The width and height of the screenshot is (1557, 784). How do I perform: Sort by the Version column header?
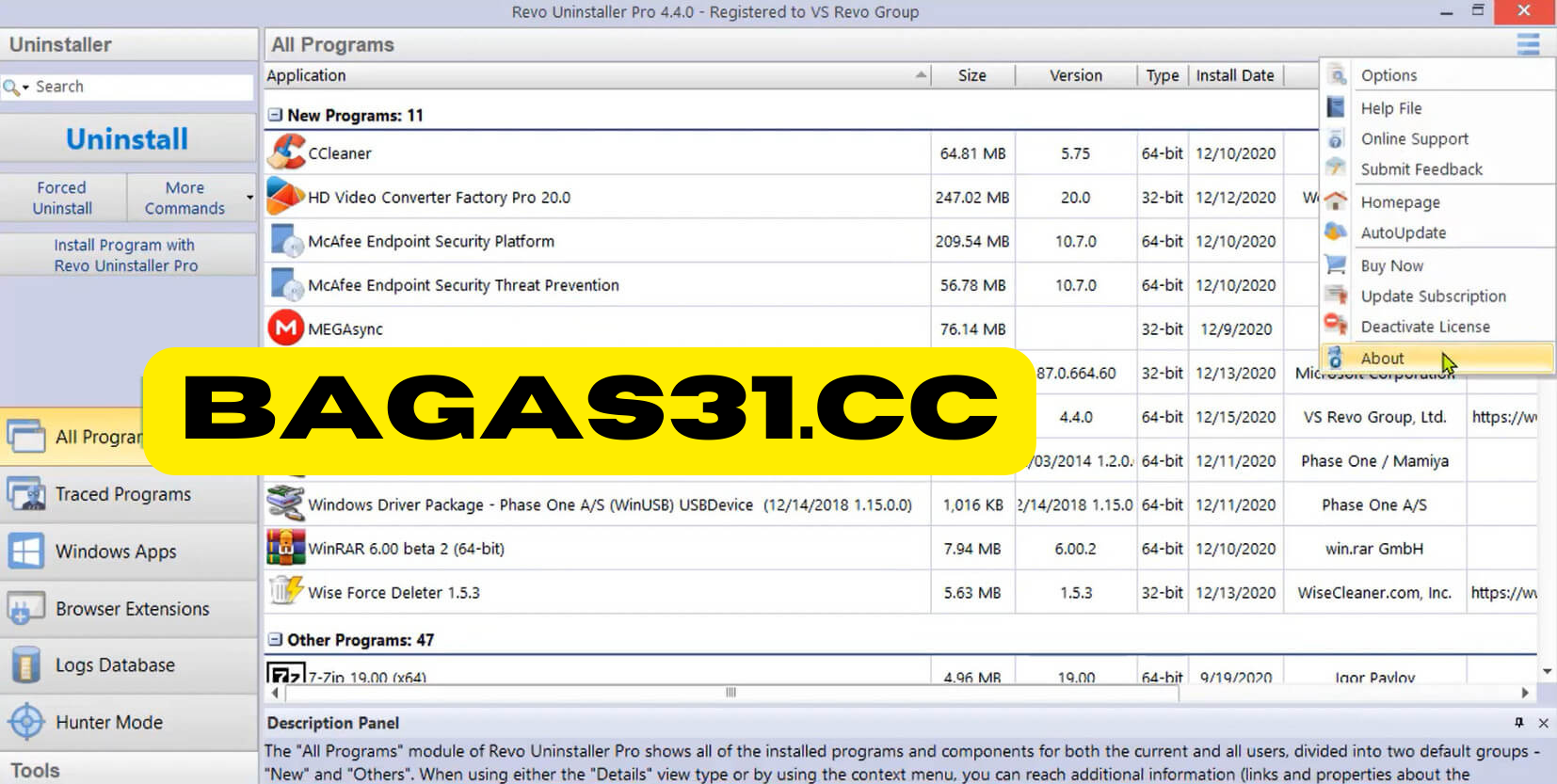[x=1076, y=75]
